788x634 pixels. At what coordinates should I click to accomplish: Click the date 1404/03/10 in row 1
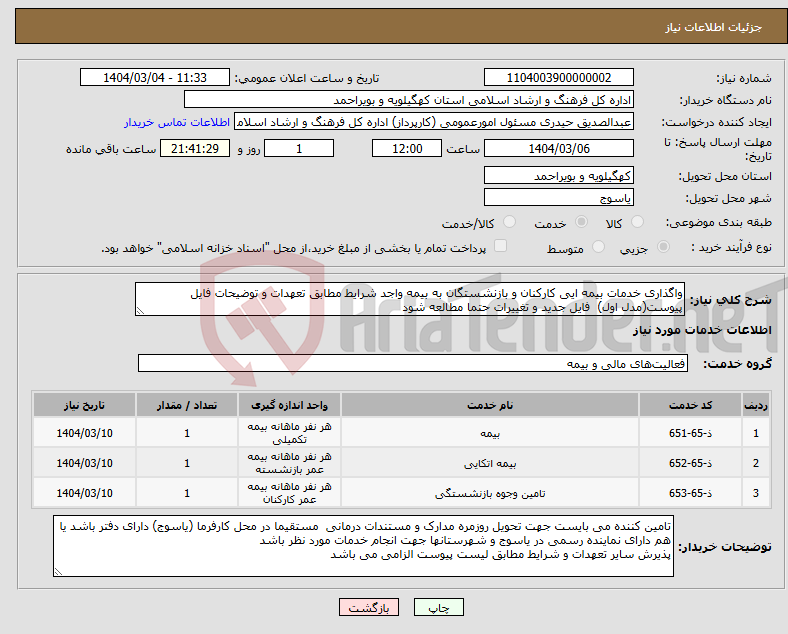pyautogui.click(x=84, y=433)
